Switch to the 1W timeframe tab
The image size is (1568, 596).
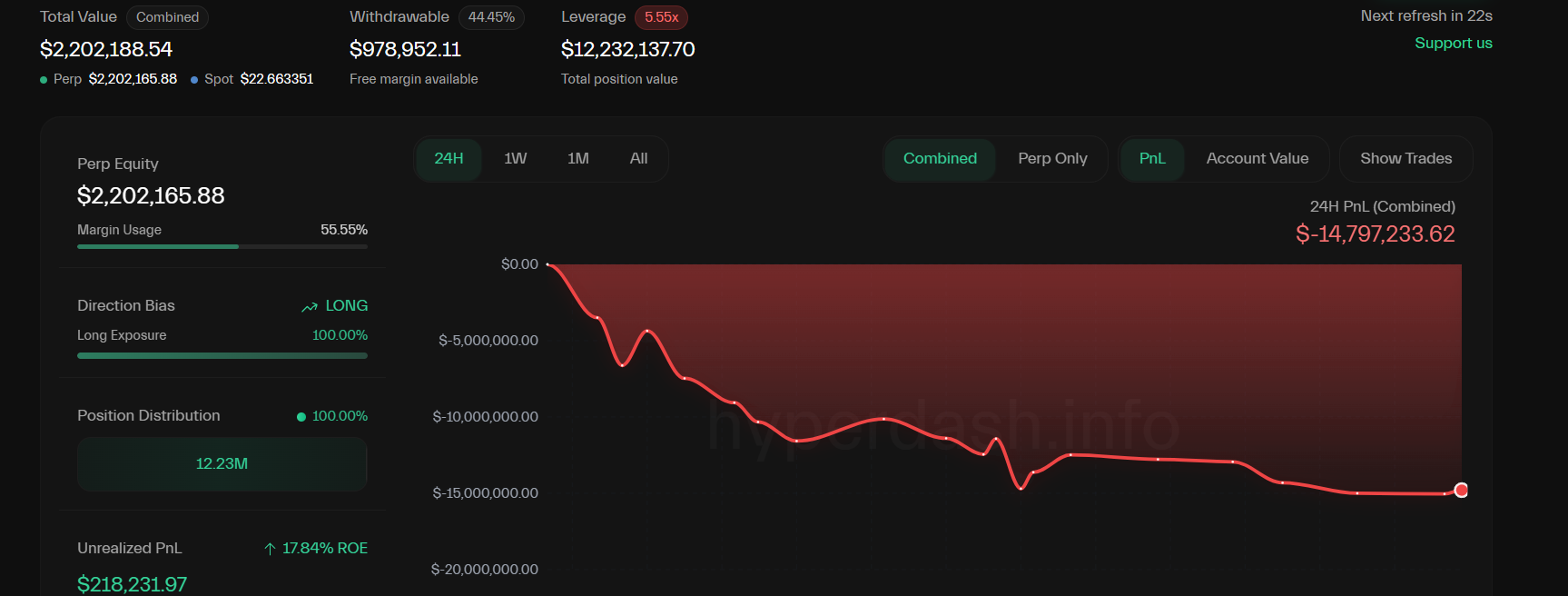[x=515, y=159]
